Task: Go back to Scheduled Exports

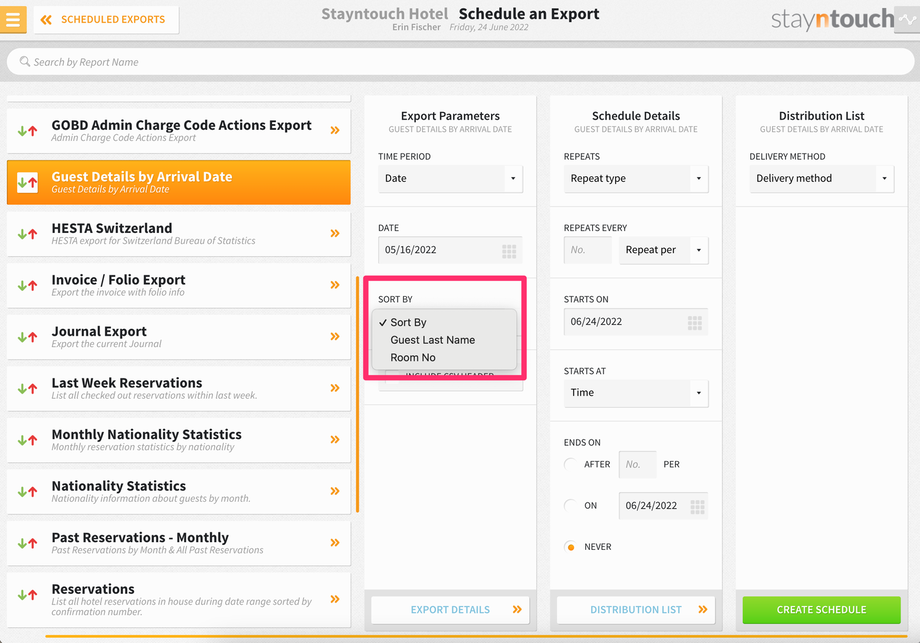Action: (x=106, y=20)
